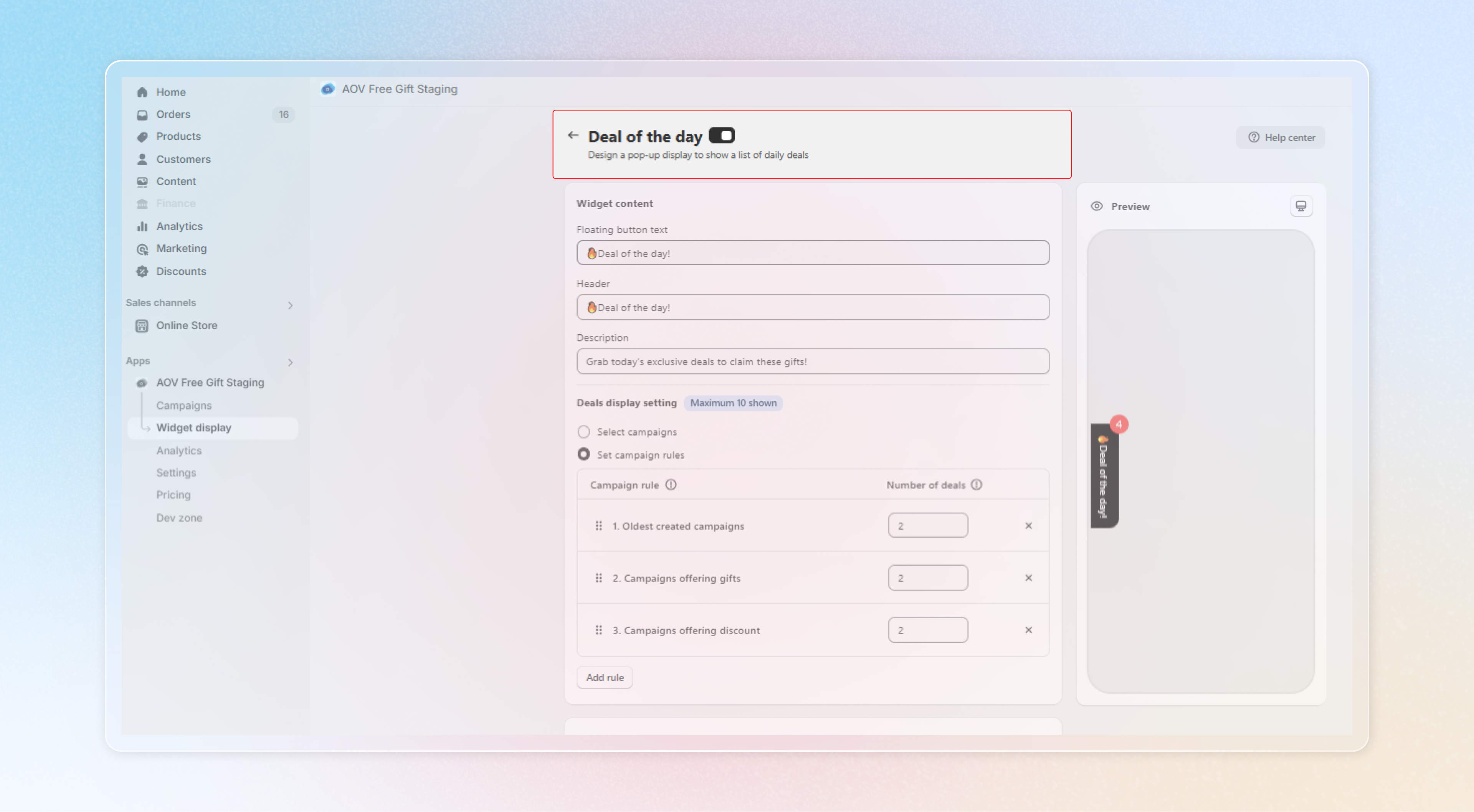Click the desktop view icon in Preview
Image resolution: width=1474 pixels, height=812 pixels.
click(1300, 206)
